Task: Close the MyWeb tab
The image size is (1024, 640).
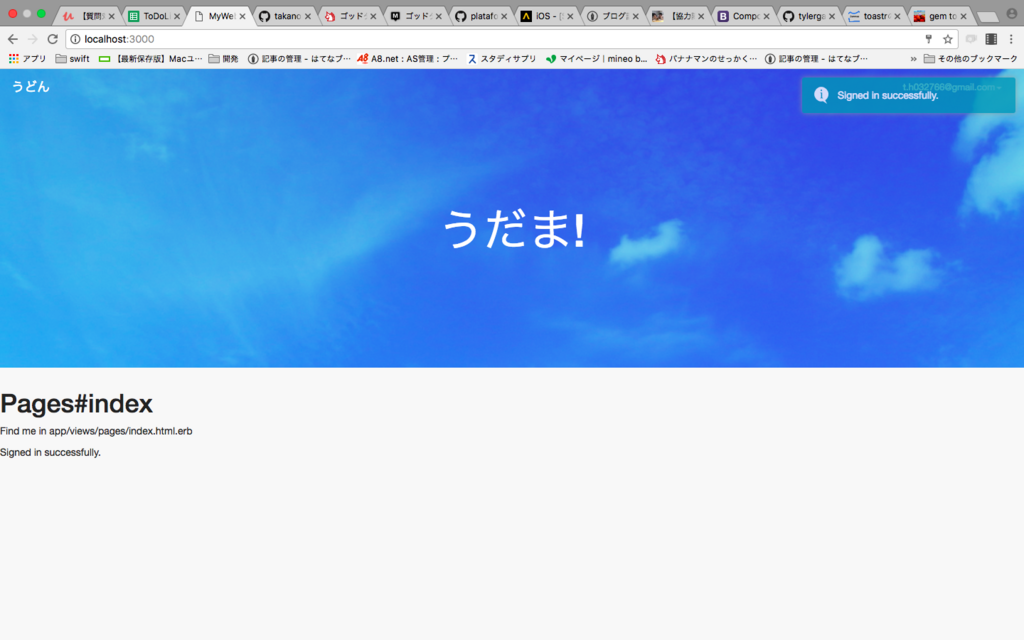Action: (242, 16)
